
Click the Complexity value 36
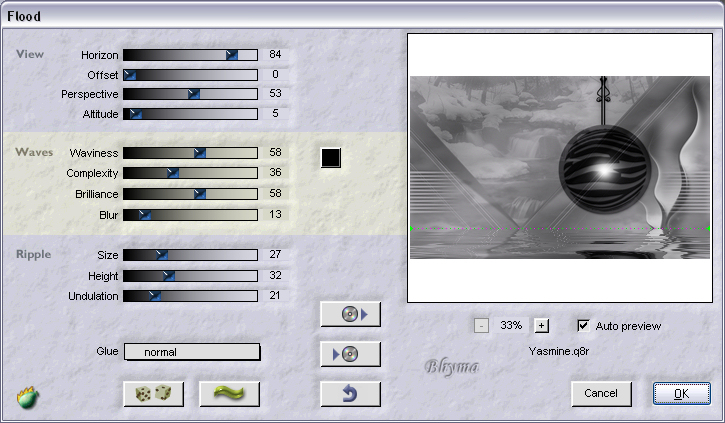[x=275, y=172]
